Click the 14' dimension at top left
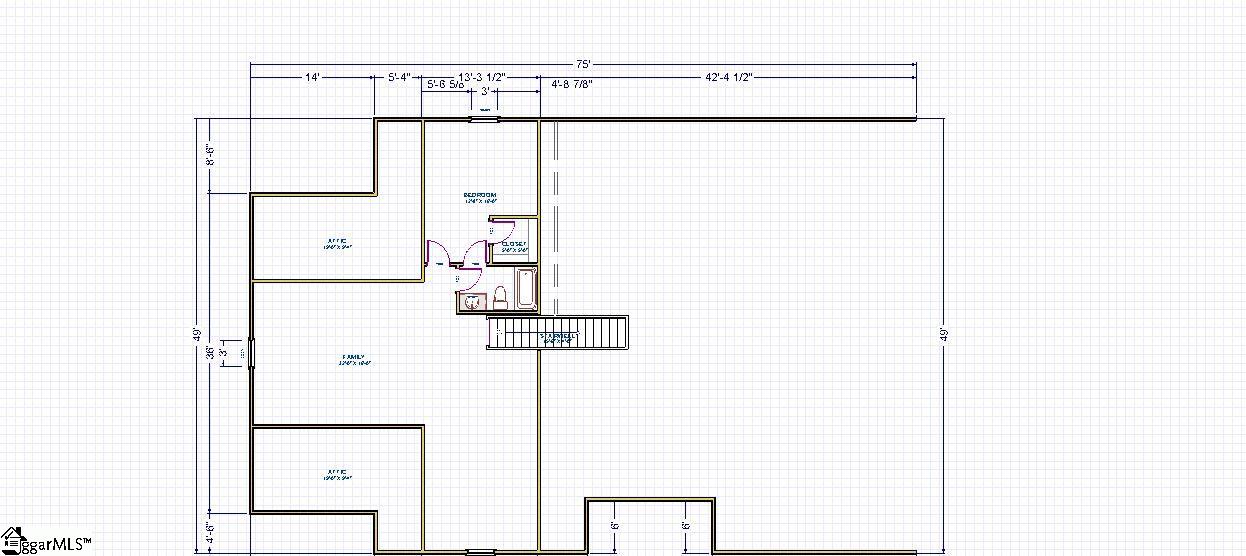Screen dimensions: 1246x556 312,77
